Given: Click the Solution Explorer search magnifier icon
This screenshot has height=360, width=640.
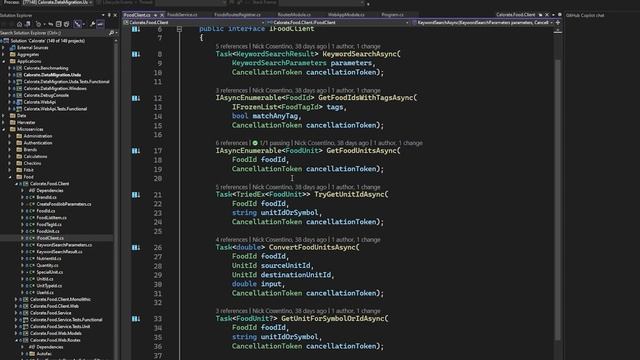Looking at the screenshot, I should click(111, 33).
